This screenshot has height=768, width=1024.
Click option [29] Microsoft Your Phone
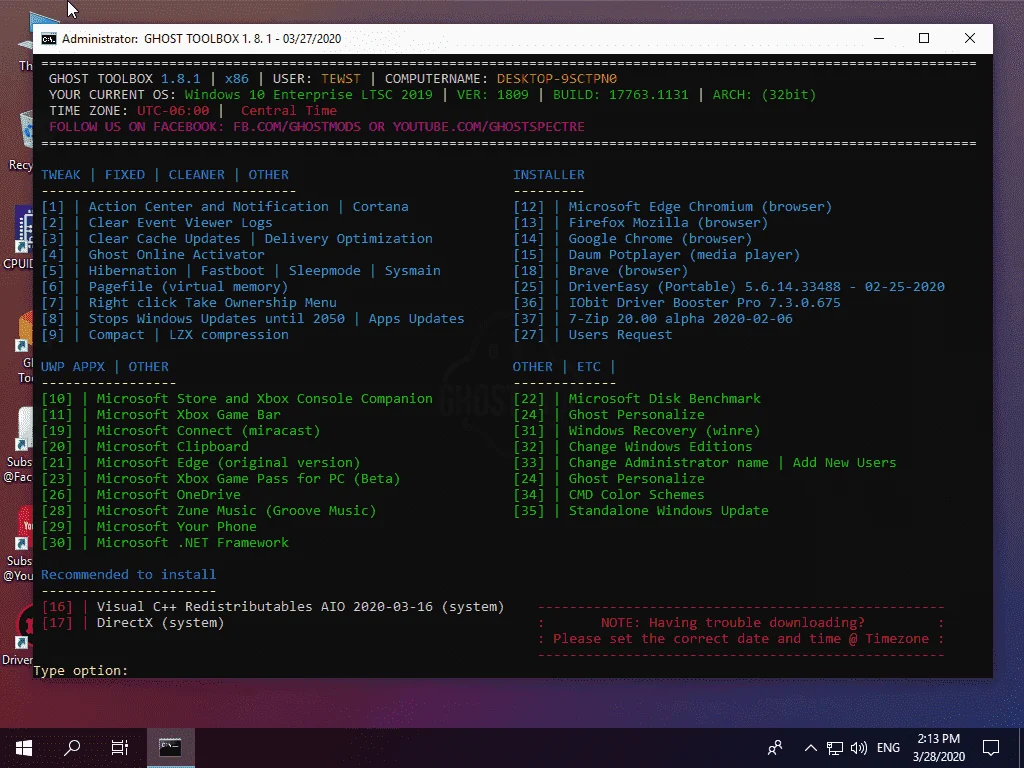click(149, 526)
